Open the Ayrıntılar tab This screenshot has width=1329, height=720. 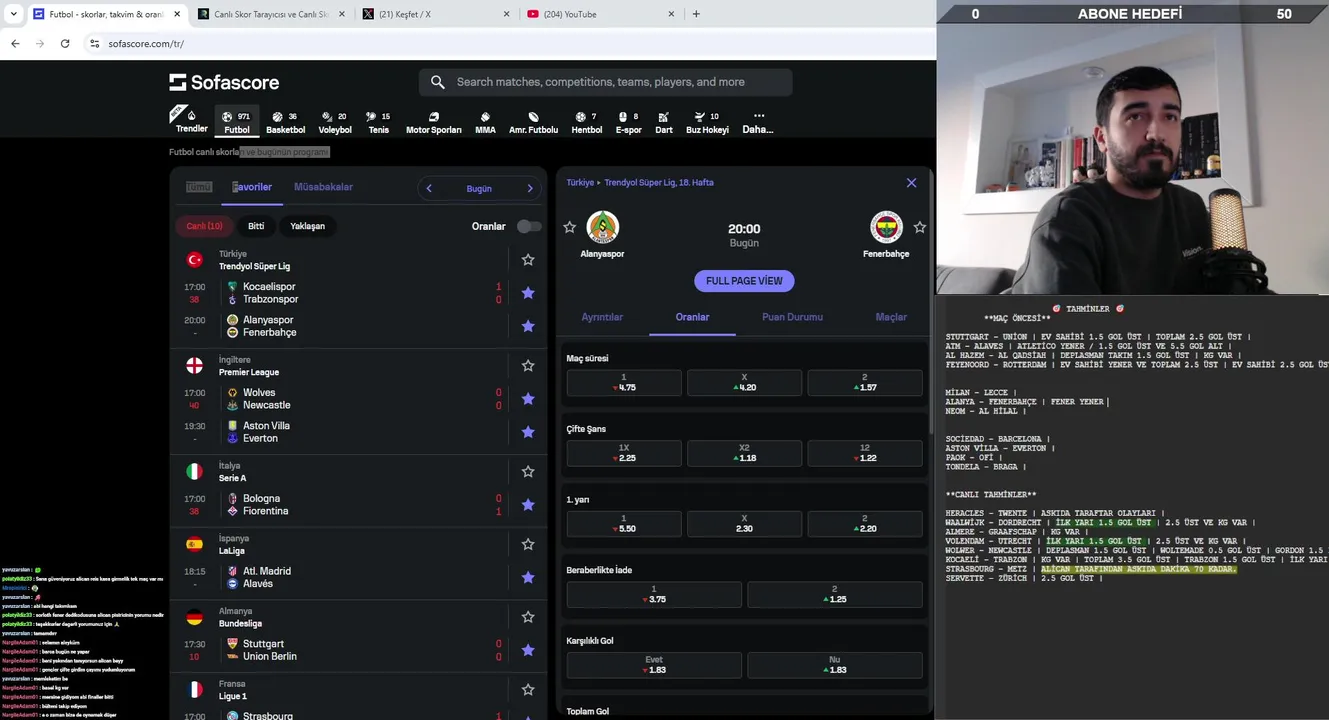pyautogui.click(x=602, y=317)
